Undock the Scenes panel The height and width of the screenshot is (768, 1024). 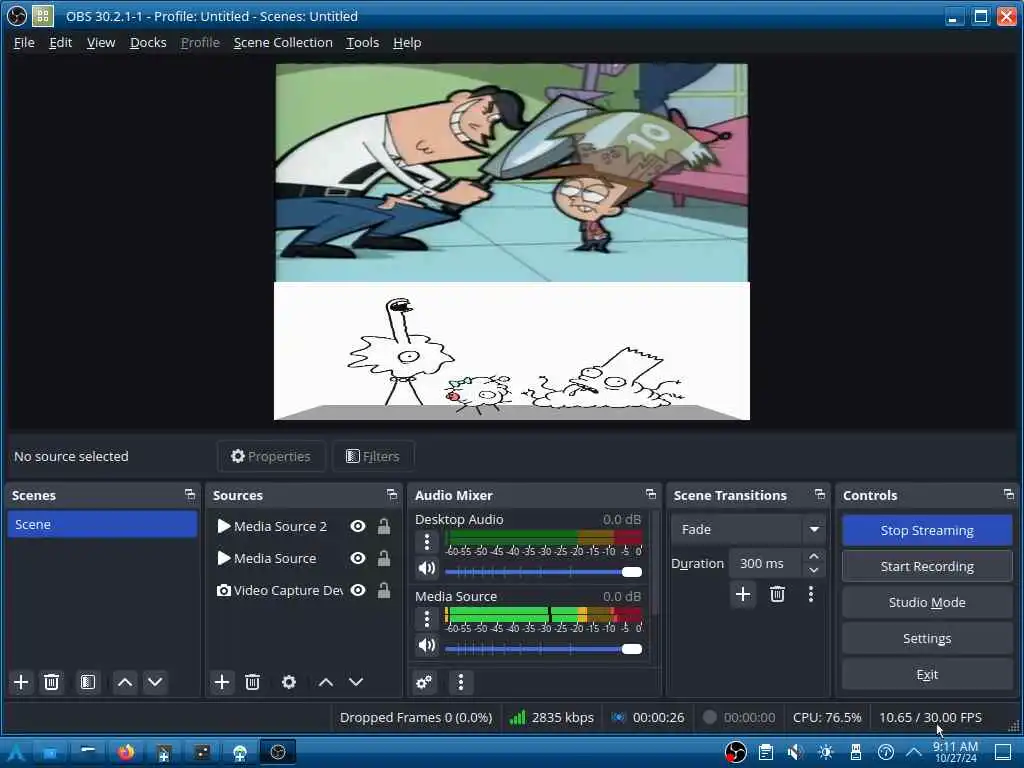(189, 494)
